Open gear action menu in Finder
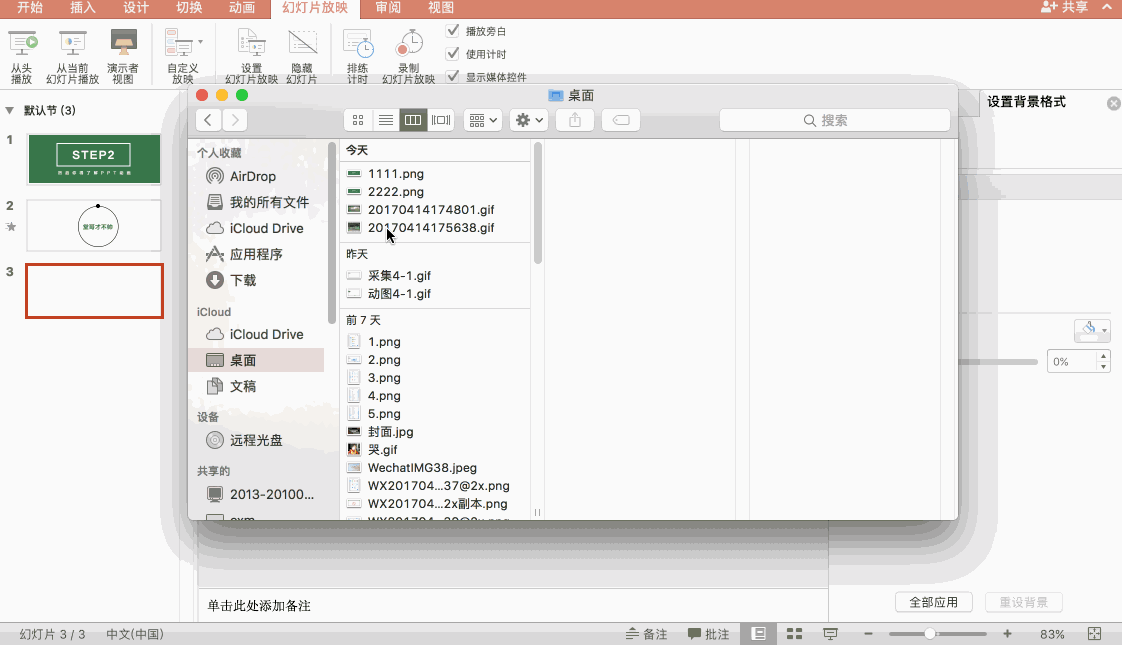This screenshot has height=645, width=1122. pos(529,120)
